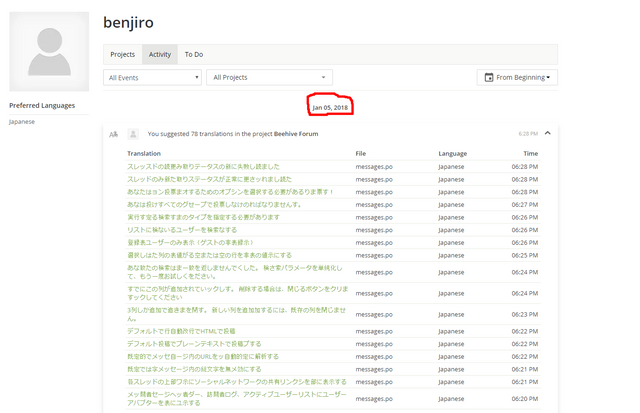Collapse the Beehive Forum activity entry
The image size is (640, 413).
point(548,133)
